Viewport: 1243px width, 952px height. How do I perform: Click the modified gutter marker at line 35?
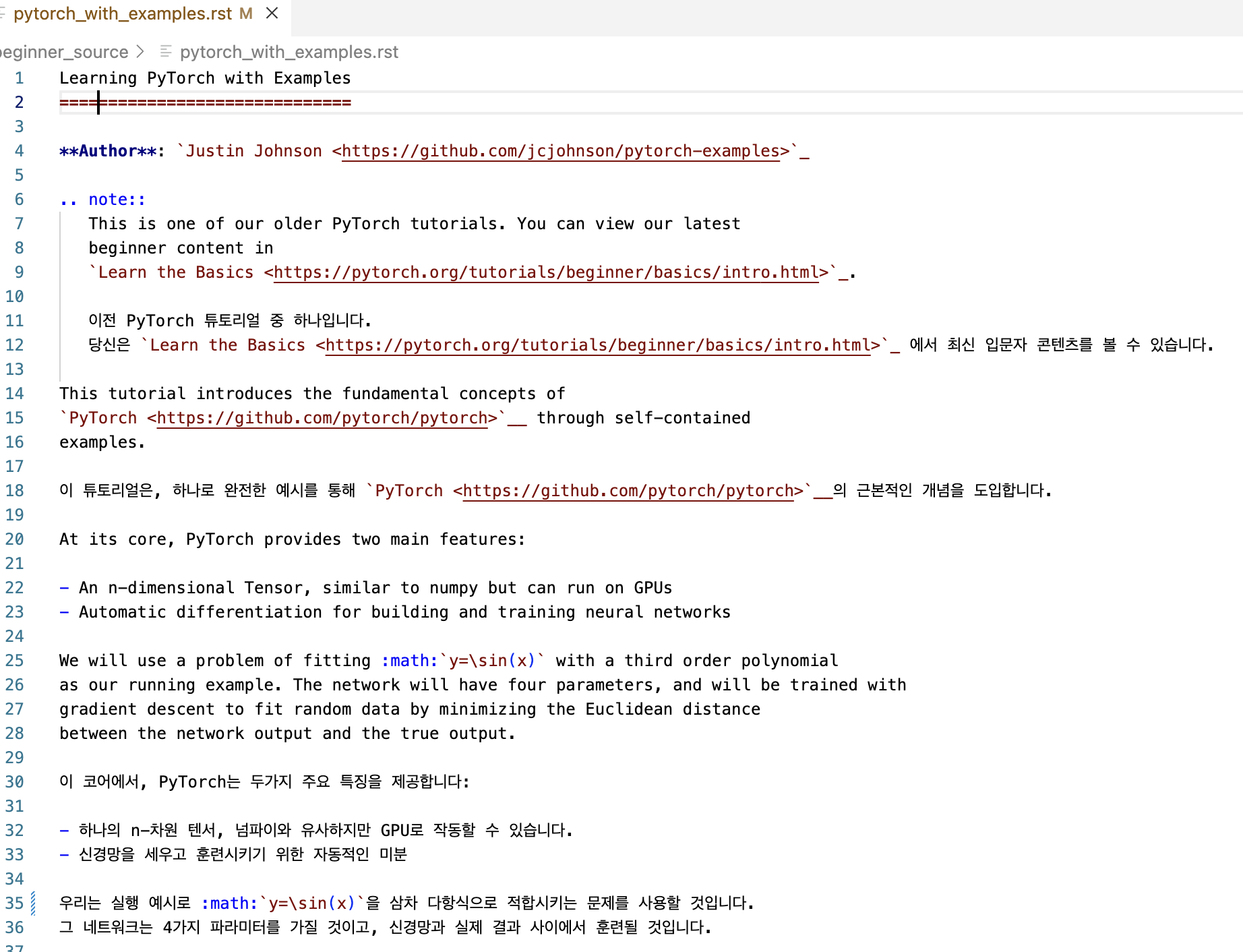[x=33, y=903]
